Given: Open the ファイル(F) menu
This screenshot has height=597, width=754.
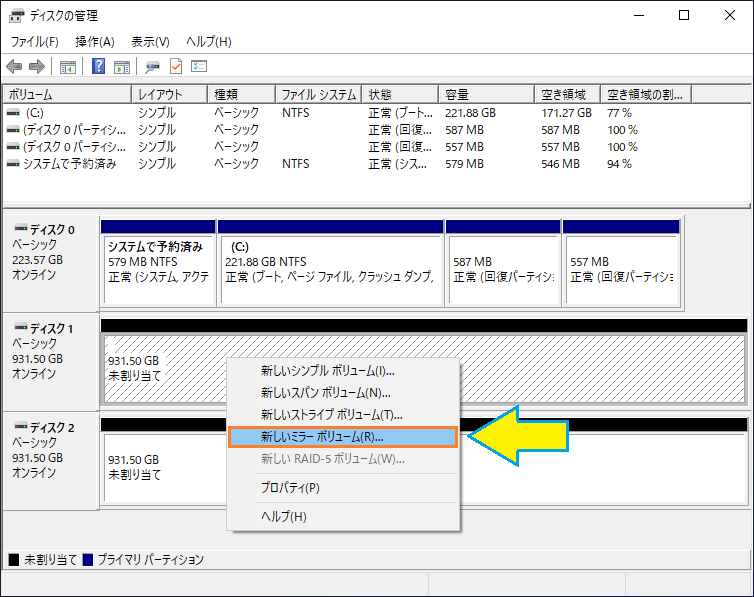Looking at the screenshot, I should (x=35, y=42).
